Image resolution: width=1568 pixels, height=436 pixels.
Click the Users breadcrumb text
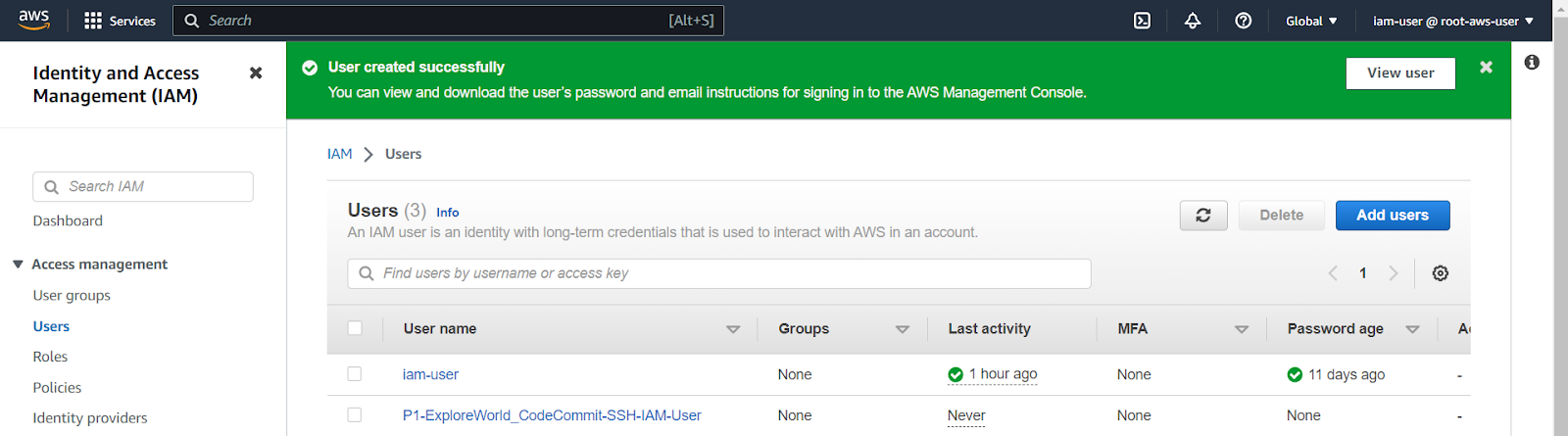point(403,154)
